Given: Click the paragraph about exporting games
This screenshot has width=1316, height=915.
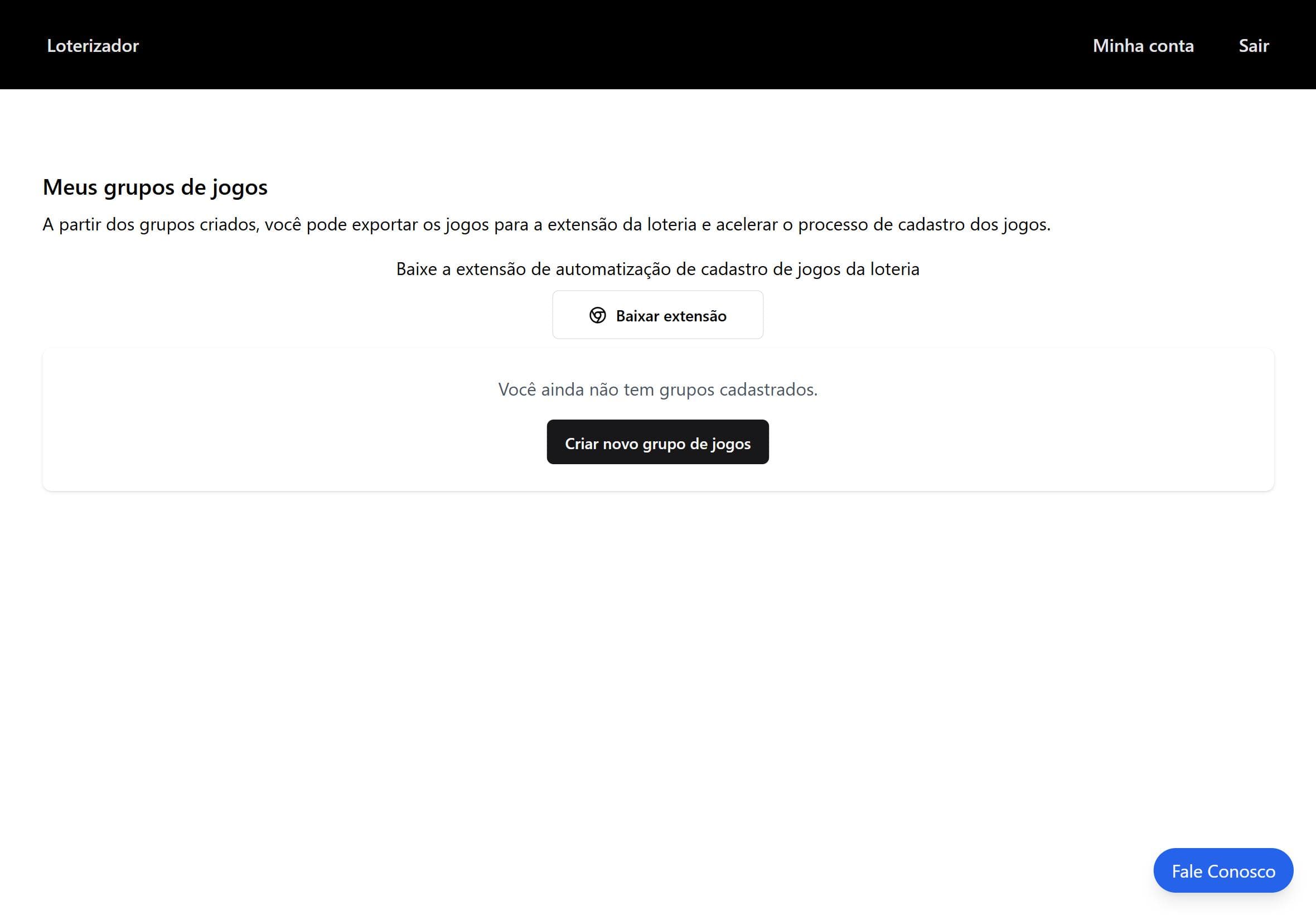Looking at the screenshot, I should [x=546, y=224].
